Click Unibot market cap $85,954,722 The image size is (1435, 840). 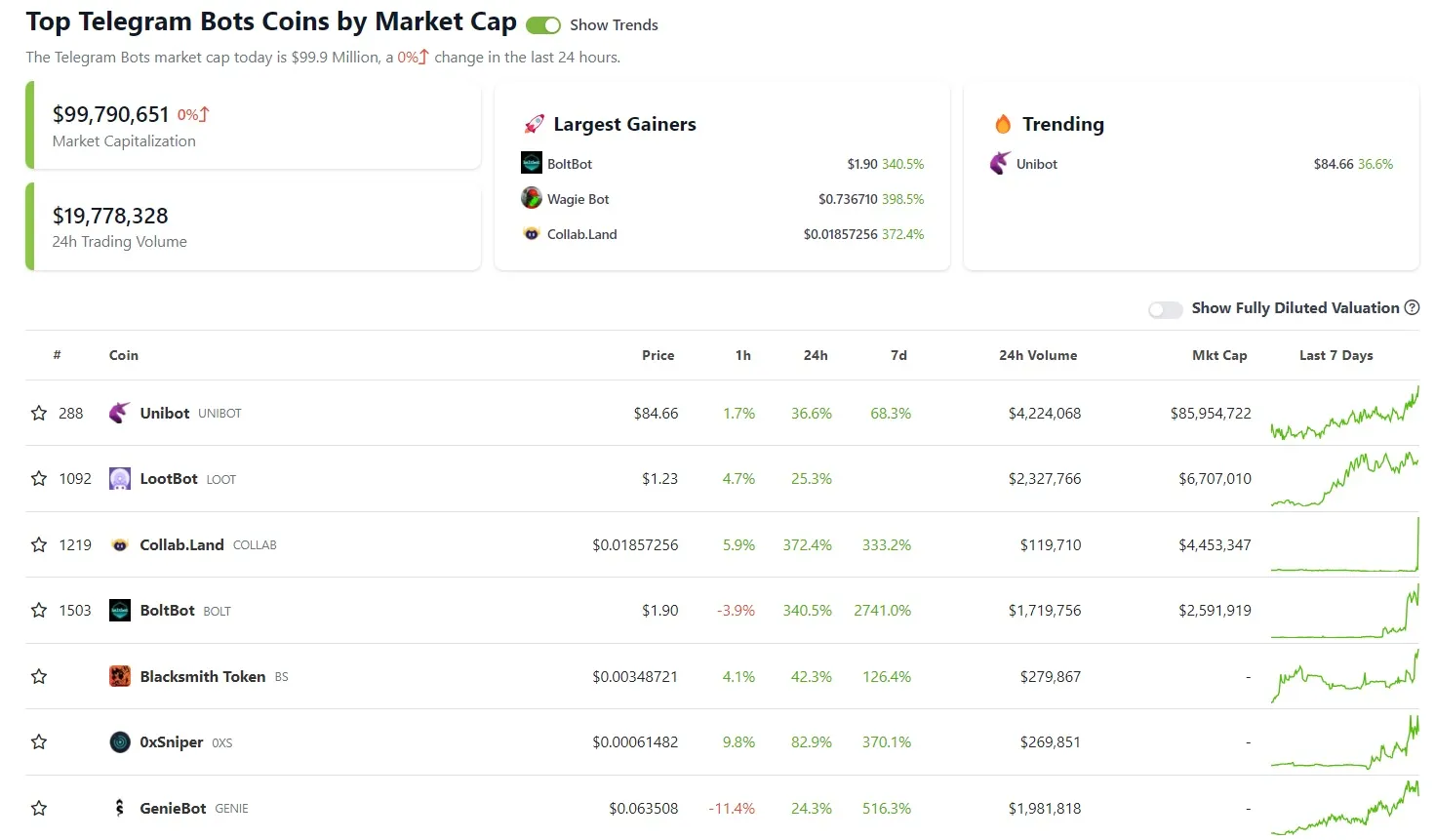(1211, 414)
